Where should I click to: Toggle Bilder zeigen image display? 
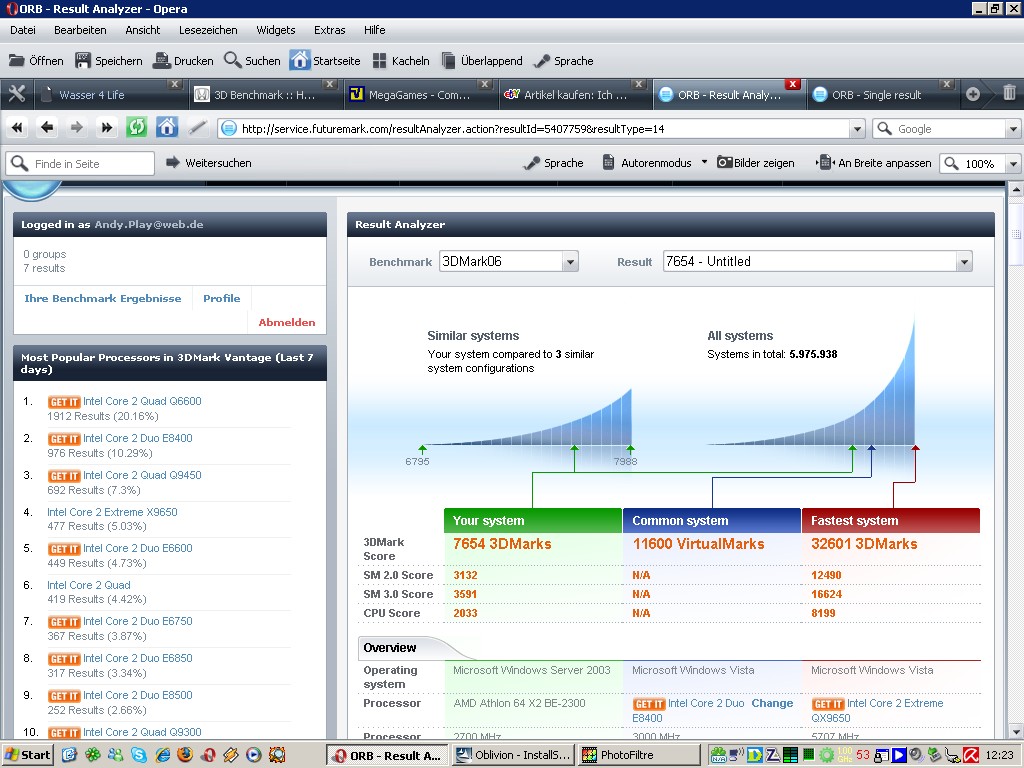[756, 163]
